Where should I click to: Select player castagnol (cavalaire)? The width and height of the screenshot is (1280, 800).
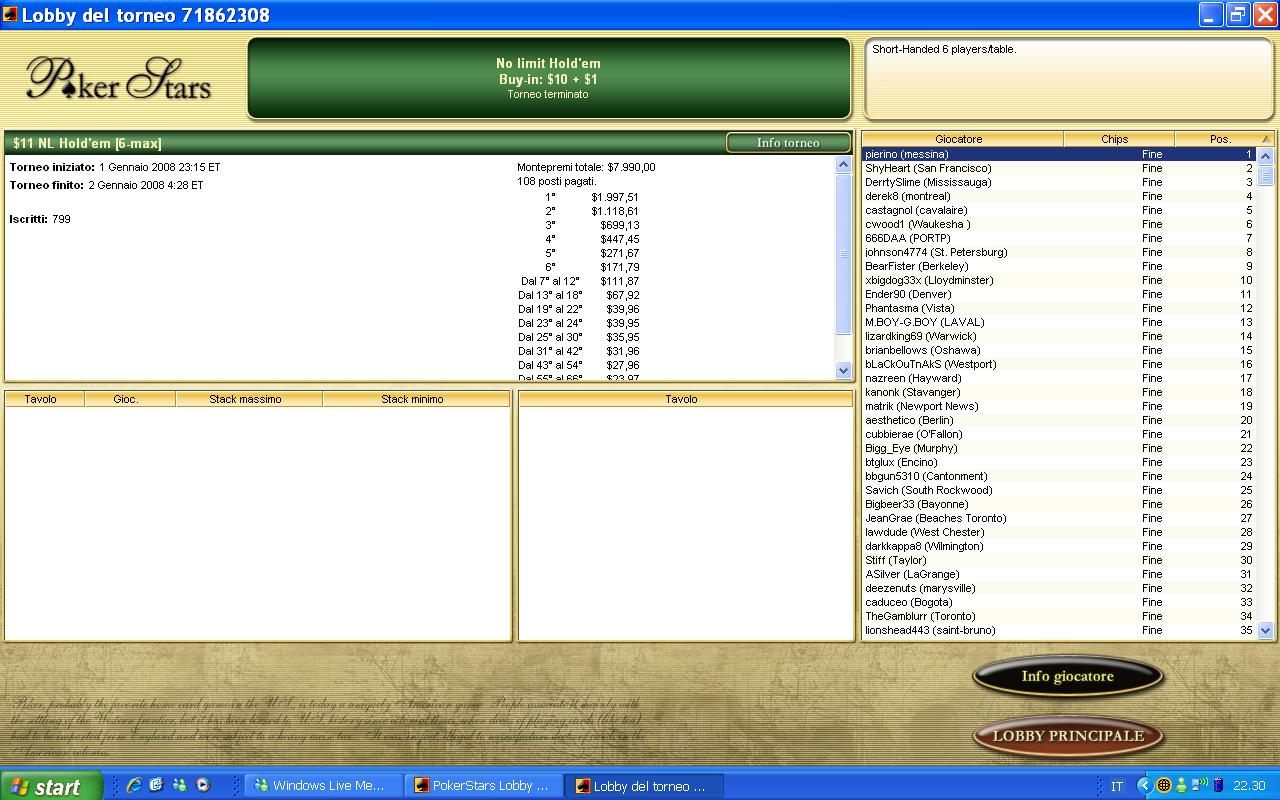pos(1059,211)
